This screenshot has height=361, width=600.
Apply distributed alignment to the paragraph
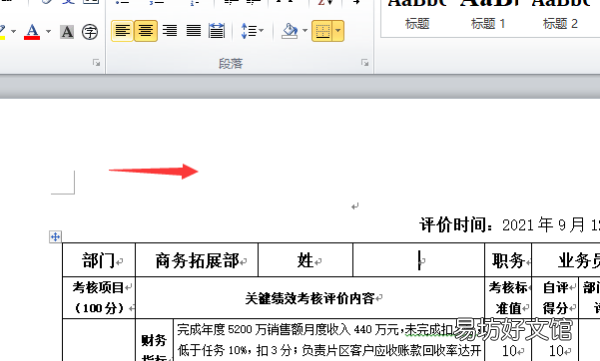coord(217,31)
